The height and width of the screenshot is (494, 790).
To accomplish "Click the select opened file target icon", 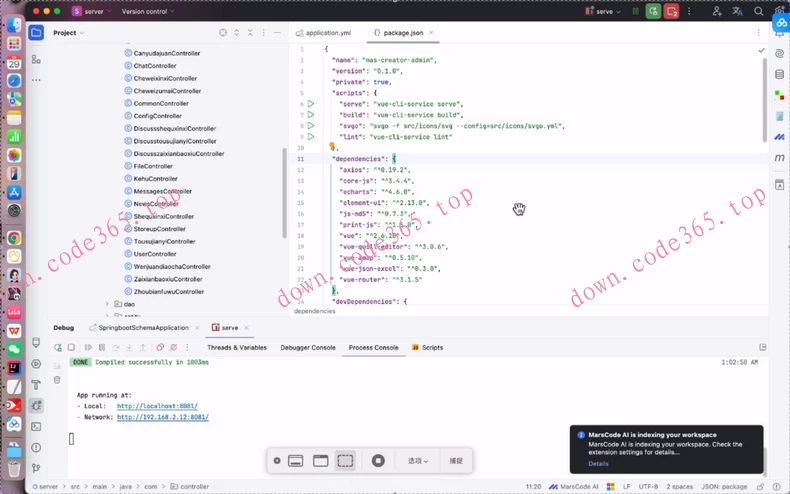I will (223, 33).
